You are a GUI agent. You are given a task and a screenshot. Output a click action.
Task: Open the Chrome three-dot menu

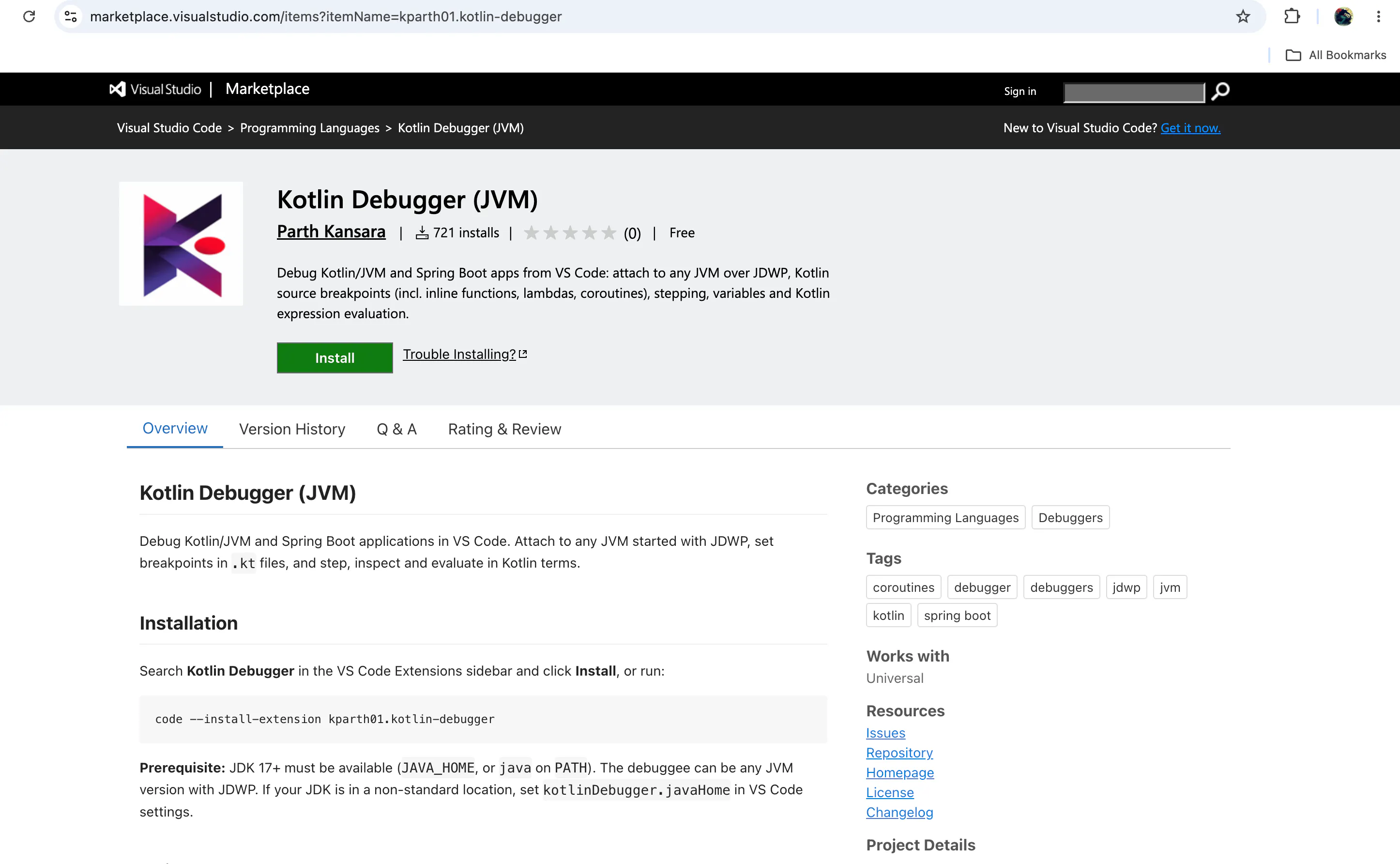pyautogui.click(x=1378, y=16)
